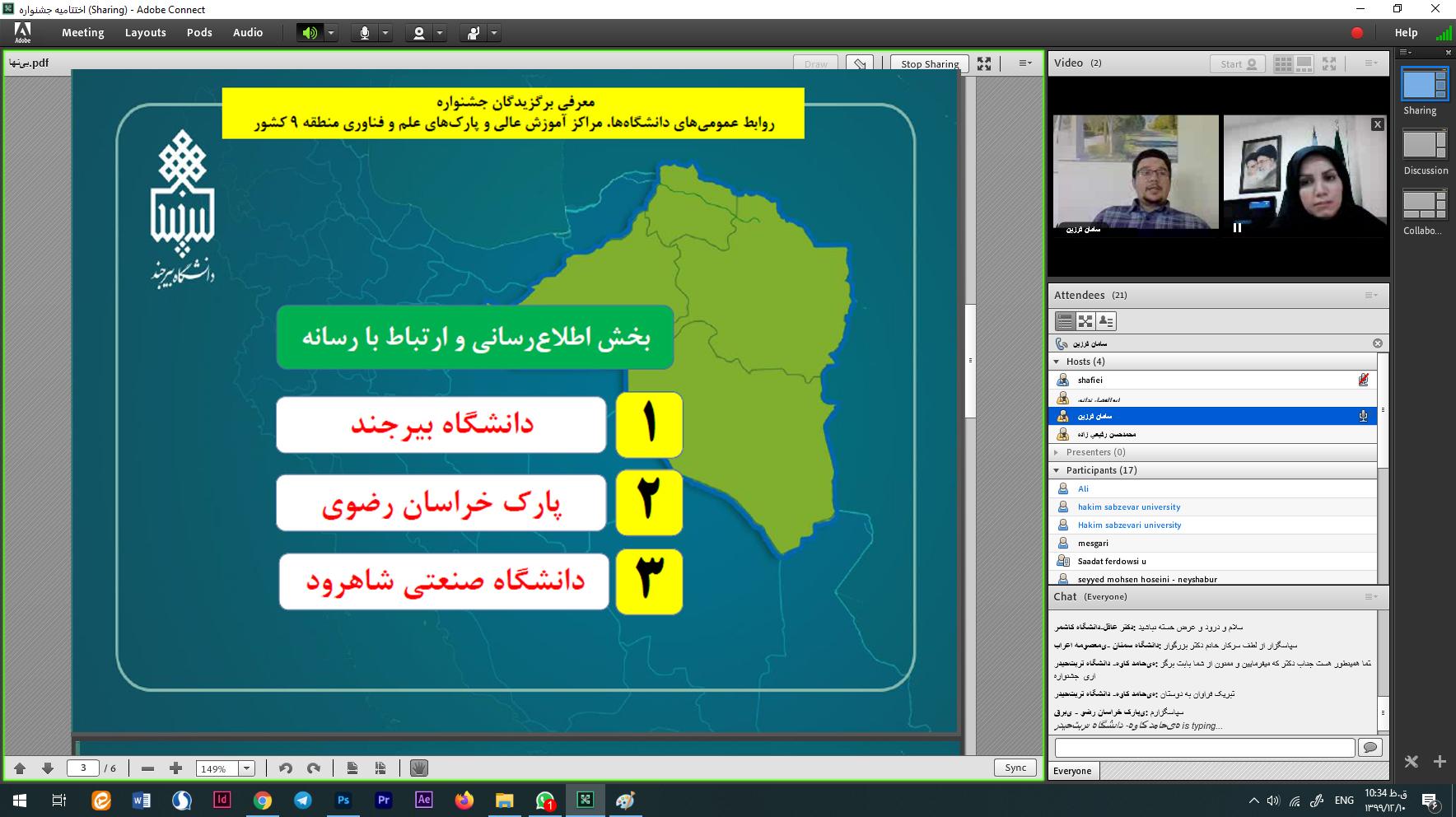Click the chat message input field
This screenshot has width=1456, height=817.
1204,747
